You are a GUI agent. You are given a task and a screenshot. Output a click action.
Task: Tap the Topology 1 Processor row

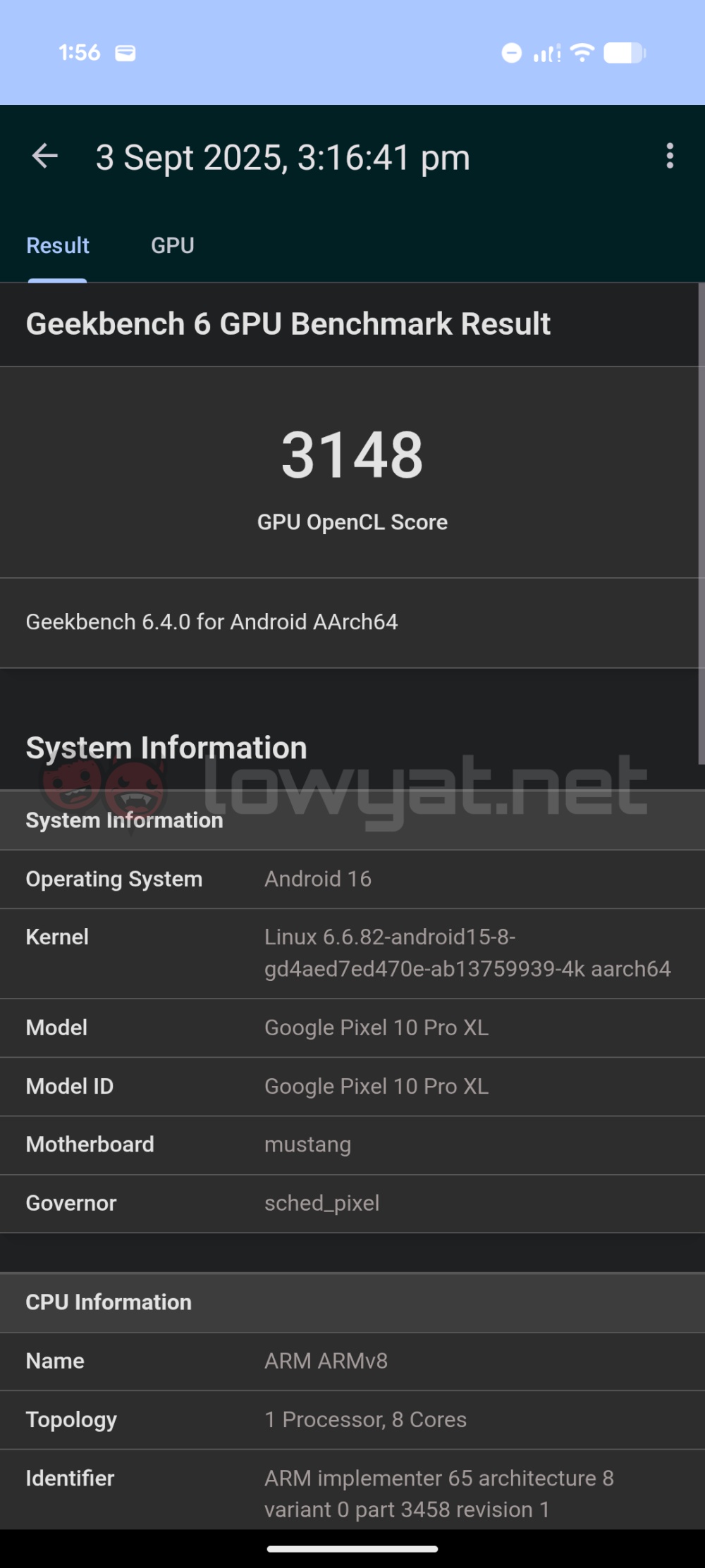click(x=352, y=1420)
